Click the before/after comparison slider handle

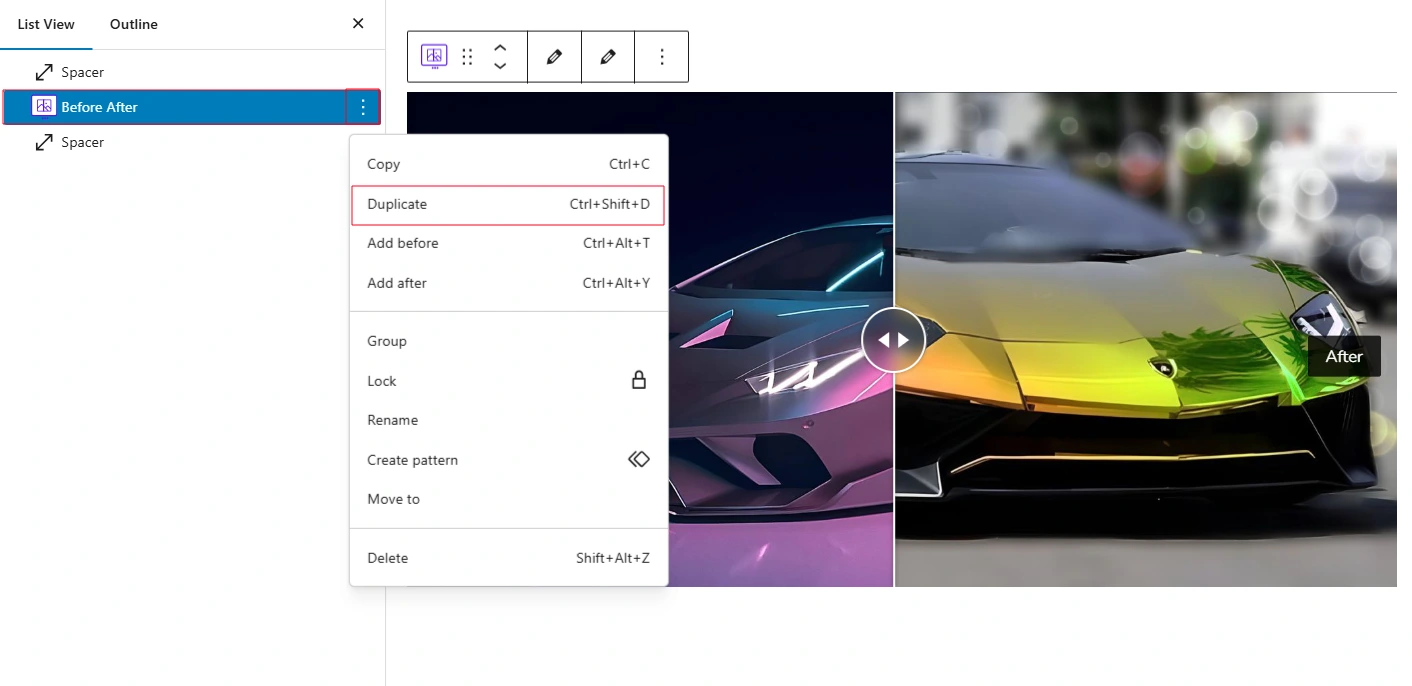coord(893,340)
